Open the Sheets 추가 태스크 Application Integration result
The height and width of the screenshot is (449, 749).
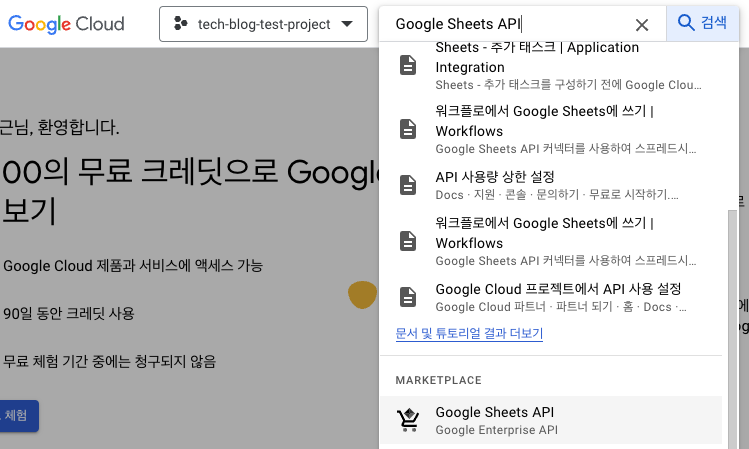[551, 65]
